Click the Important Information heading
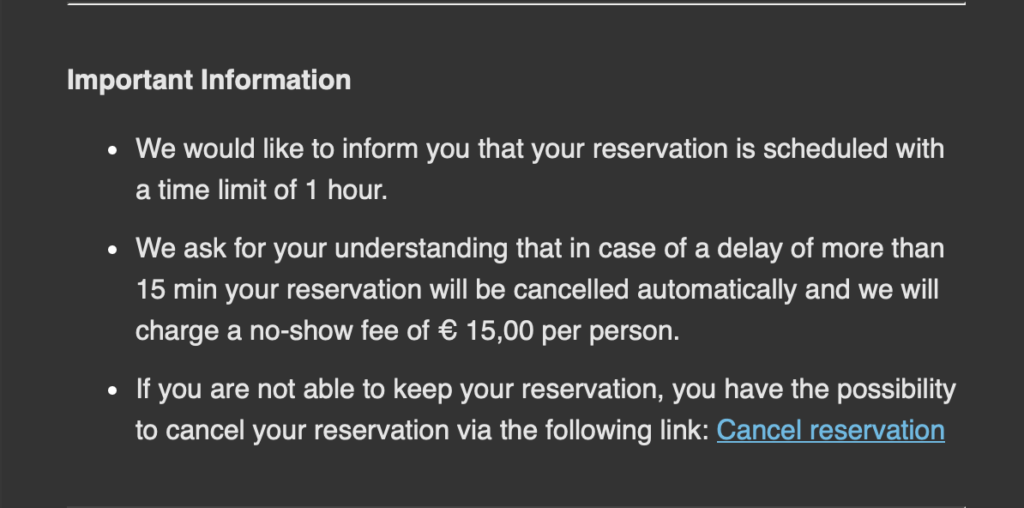1024x508 pixels. [x=209, y=80]
